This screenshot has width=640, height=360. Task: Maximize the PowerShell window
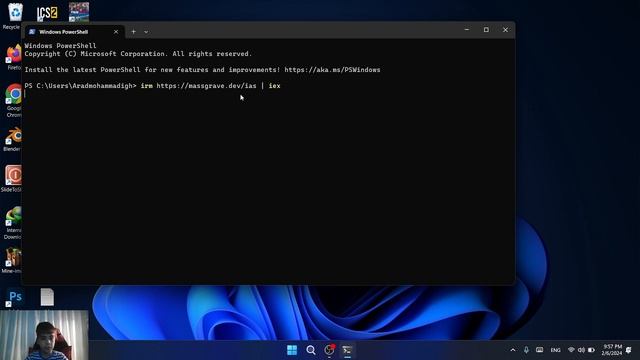pos(486,30)
